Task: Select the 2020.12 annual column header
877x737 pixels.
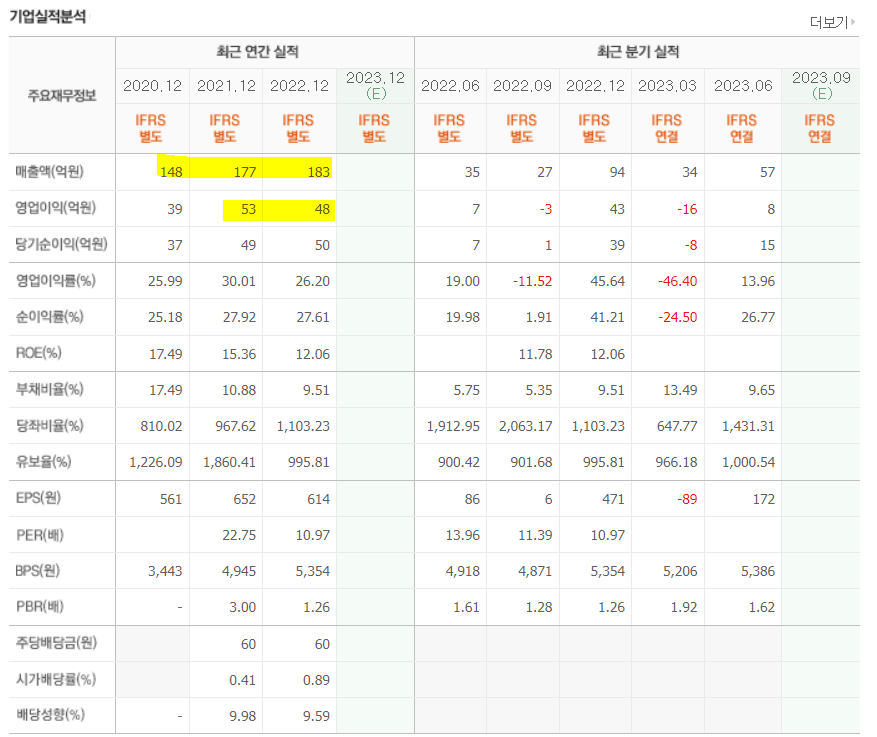Action: click(x=152, y=86)
